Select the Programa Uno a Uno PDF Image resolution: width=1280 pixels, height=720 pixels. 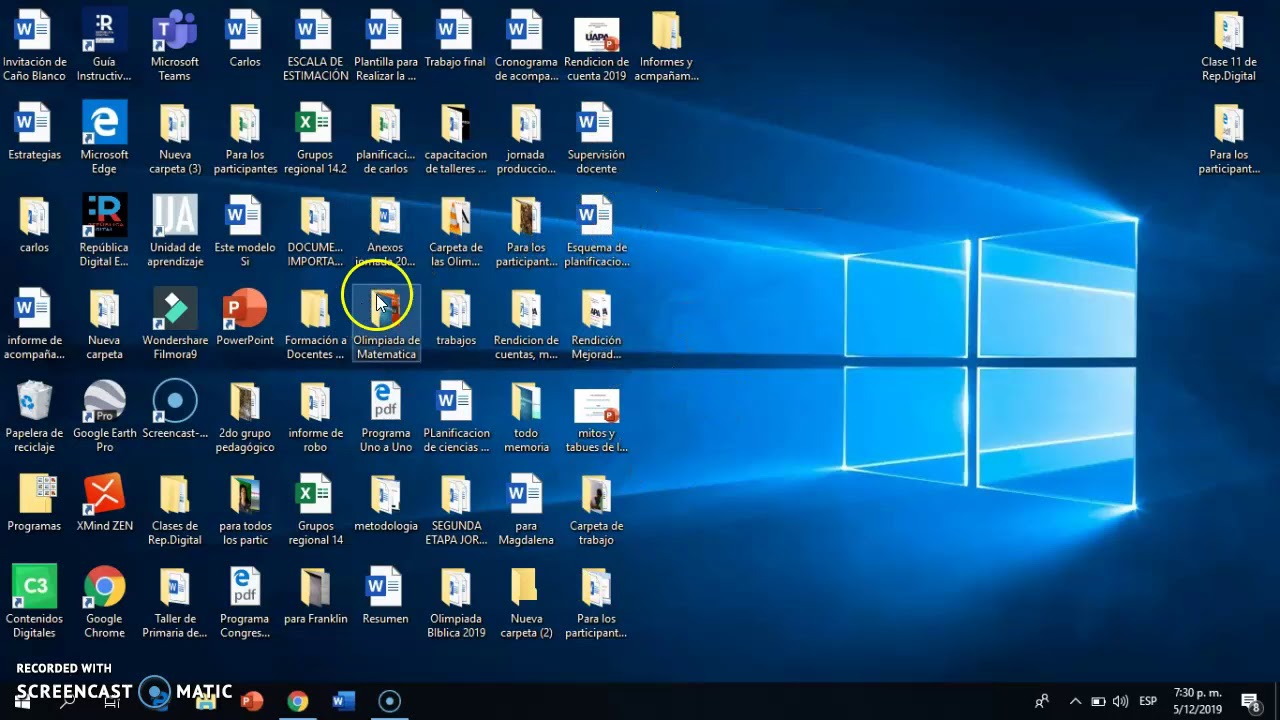(x=386, y=417)
